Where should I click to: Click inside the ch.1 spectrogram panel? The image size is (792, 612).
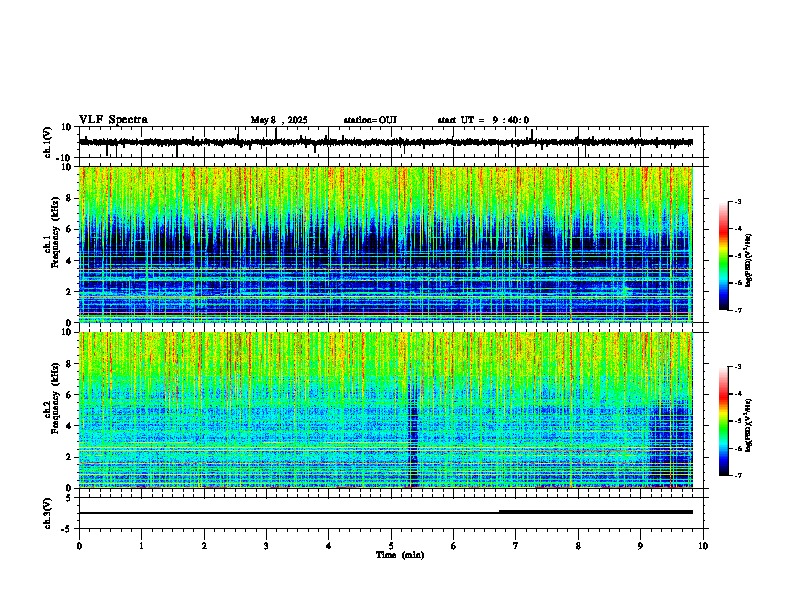(x=386, y=244)
